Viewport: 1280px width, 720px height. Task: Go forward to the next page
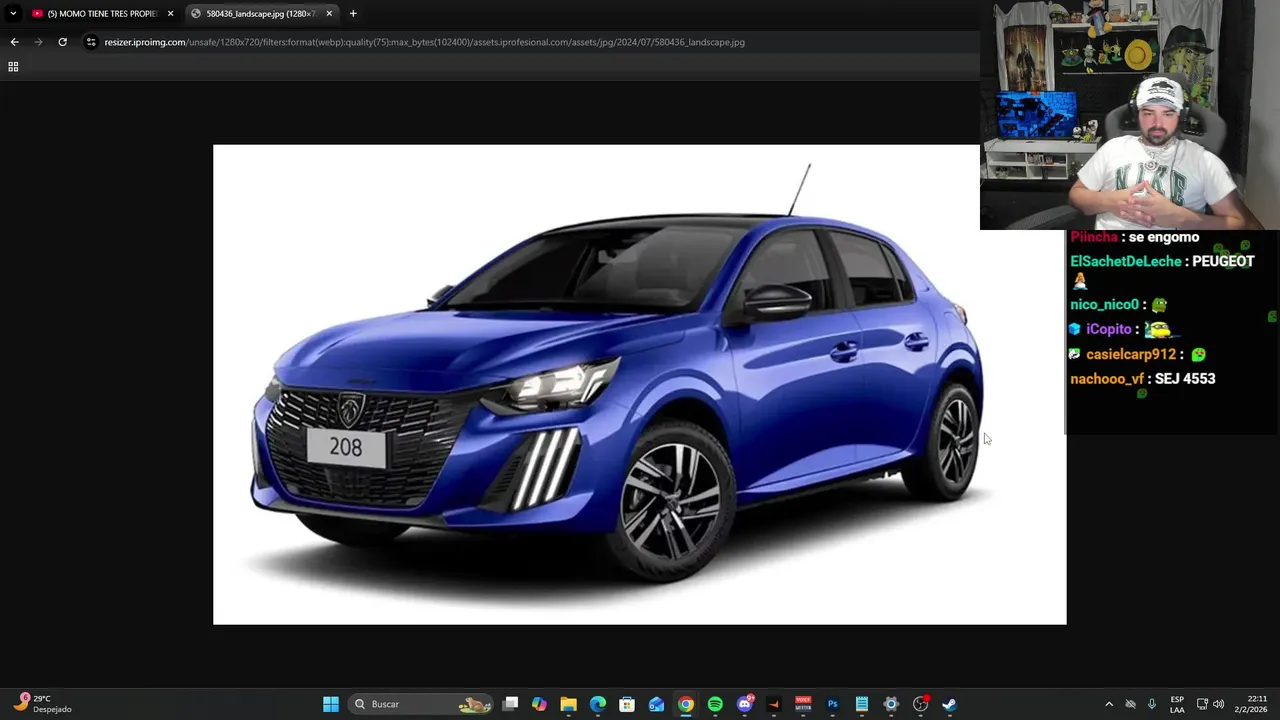click(38, 42)
